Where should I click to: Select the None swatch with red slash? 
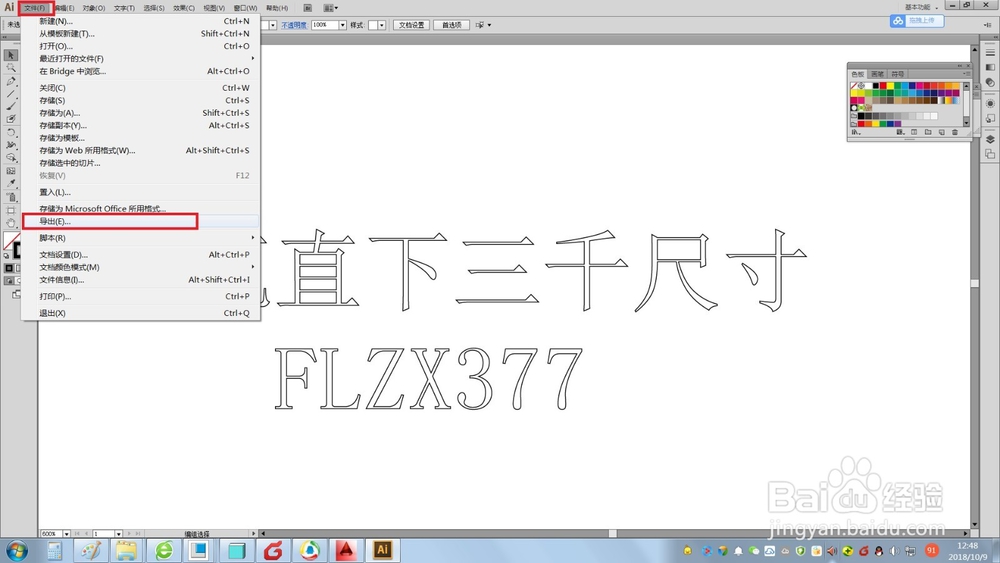click(x=854, y=85)
